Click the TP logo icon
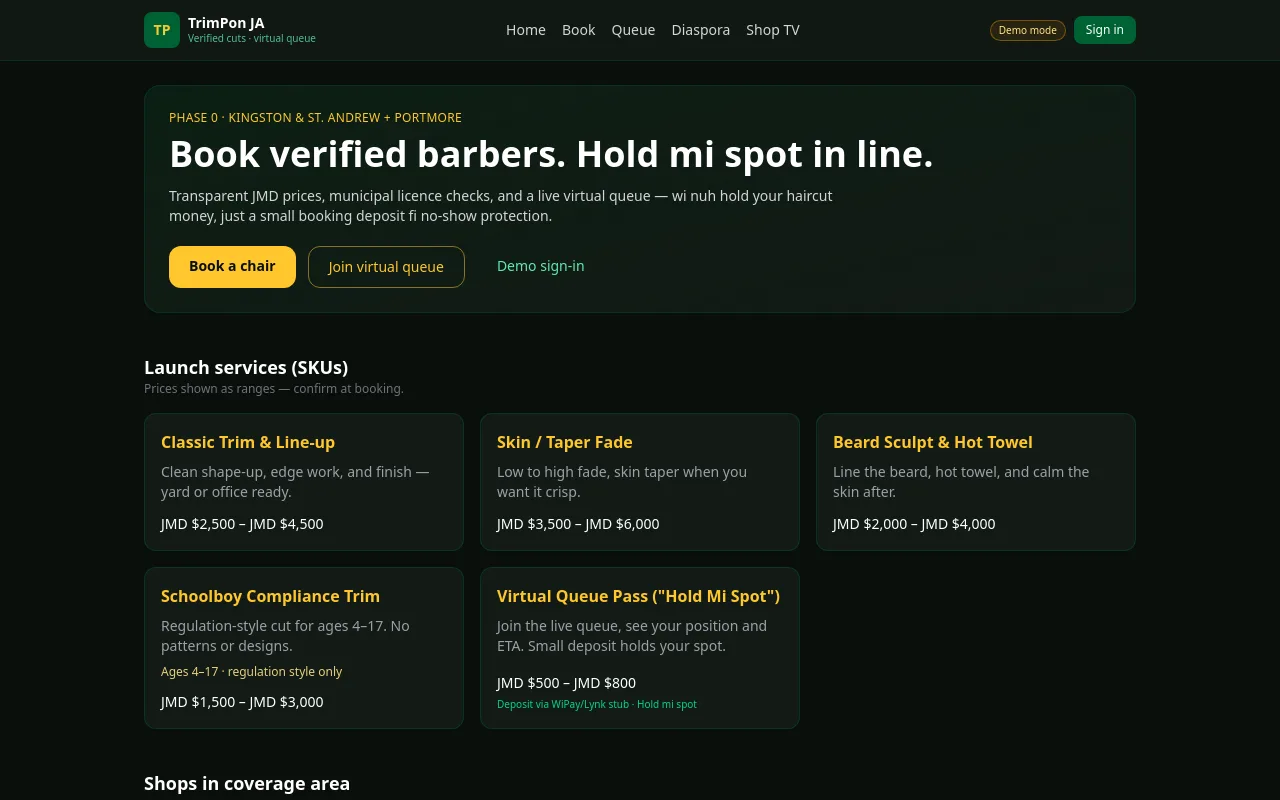Viewport: 1280px width, 800px height. [162, 30]
